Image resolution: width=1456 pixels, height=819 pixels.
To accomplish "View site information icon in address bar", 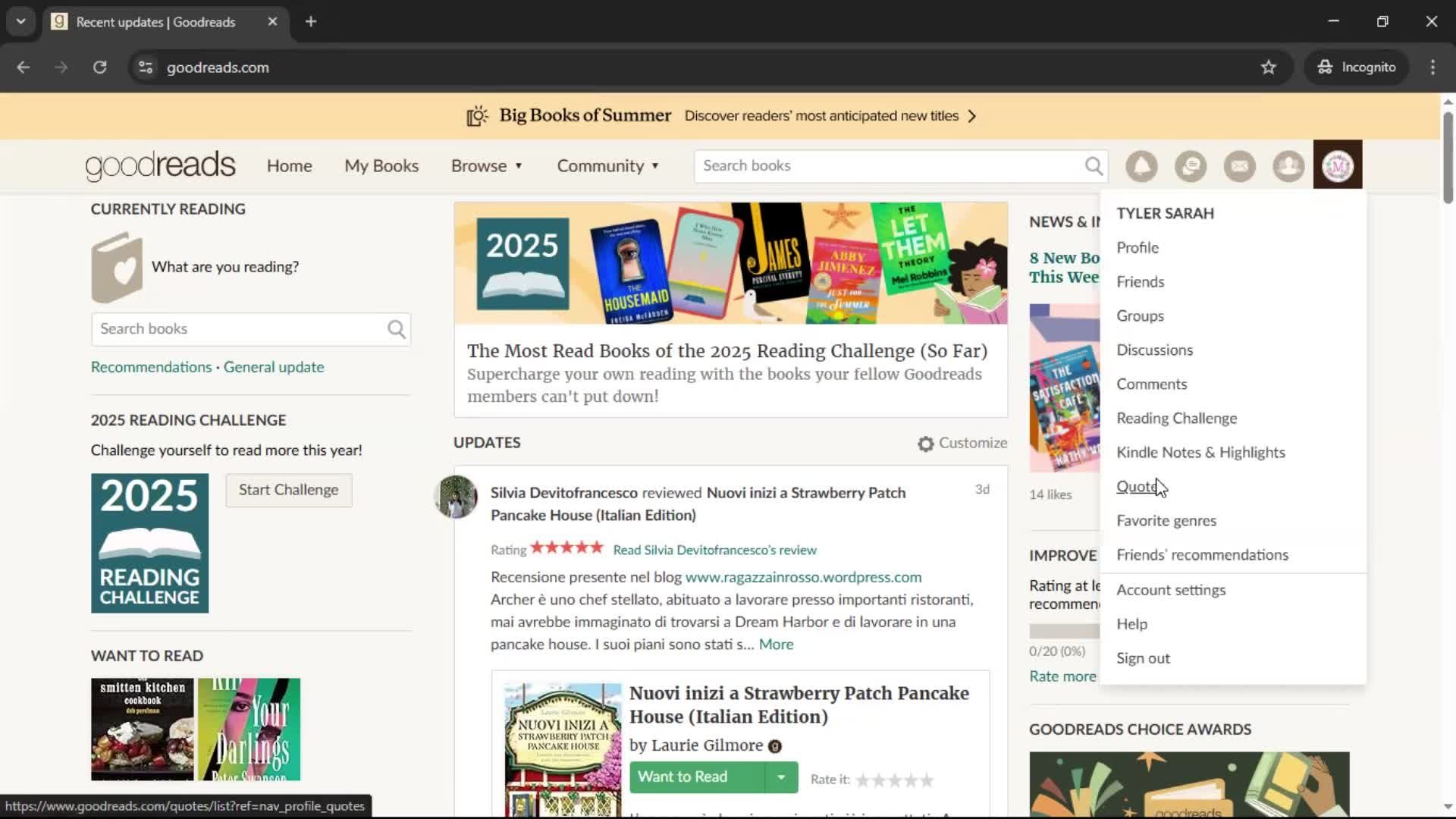I will 146,67.
